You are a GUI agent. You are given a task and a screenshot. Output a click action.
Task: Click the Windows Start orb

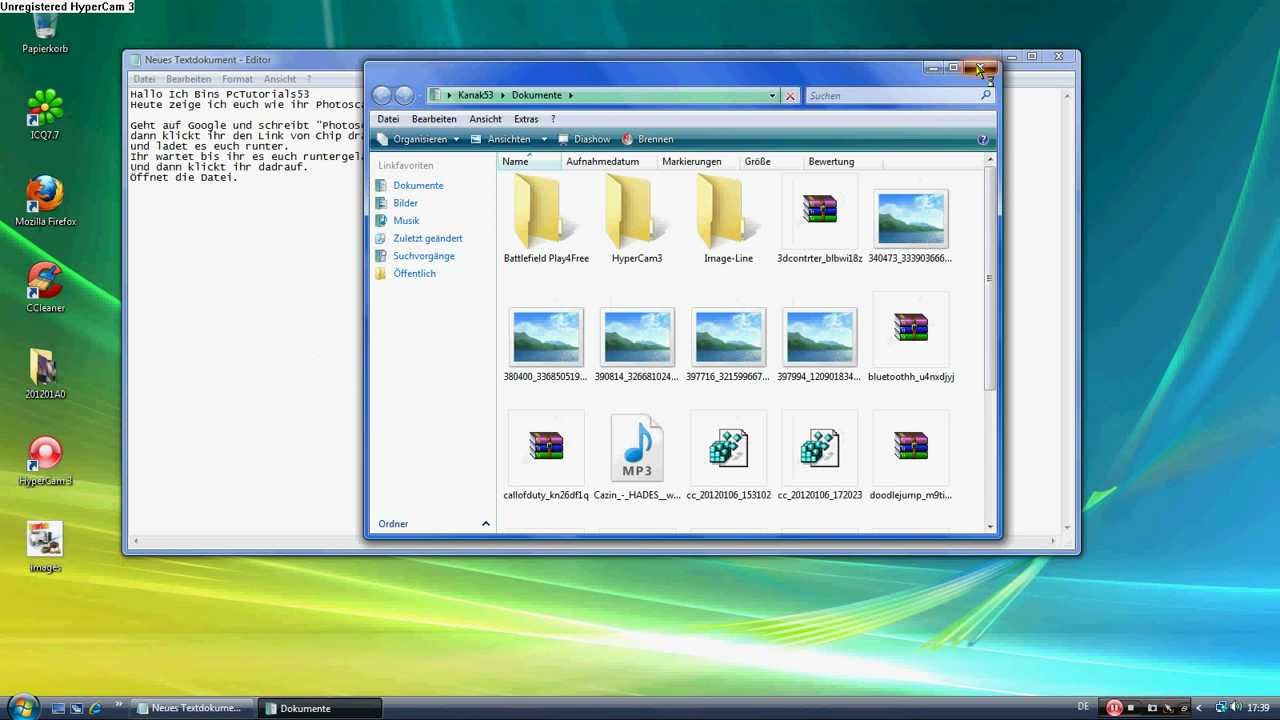coord(22,707)
